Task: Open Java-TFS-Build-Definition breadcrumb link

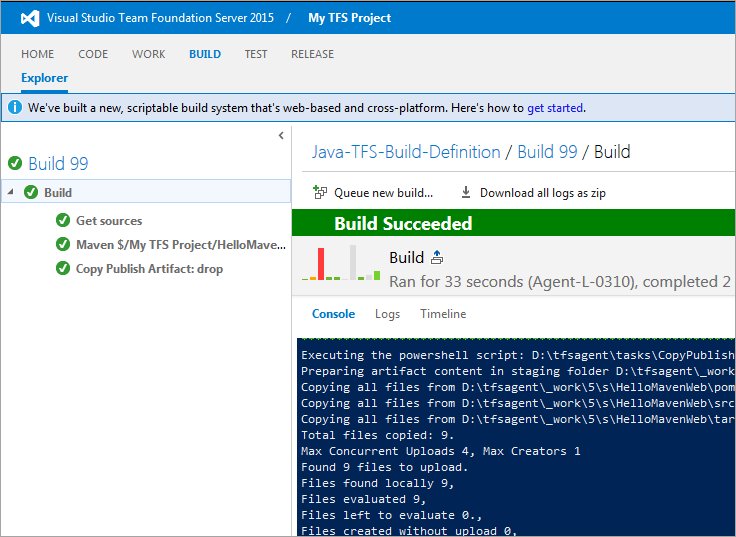Action: 406,152
